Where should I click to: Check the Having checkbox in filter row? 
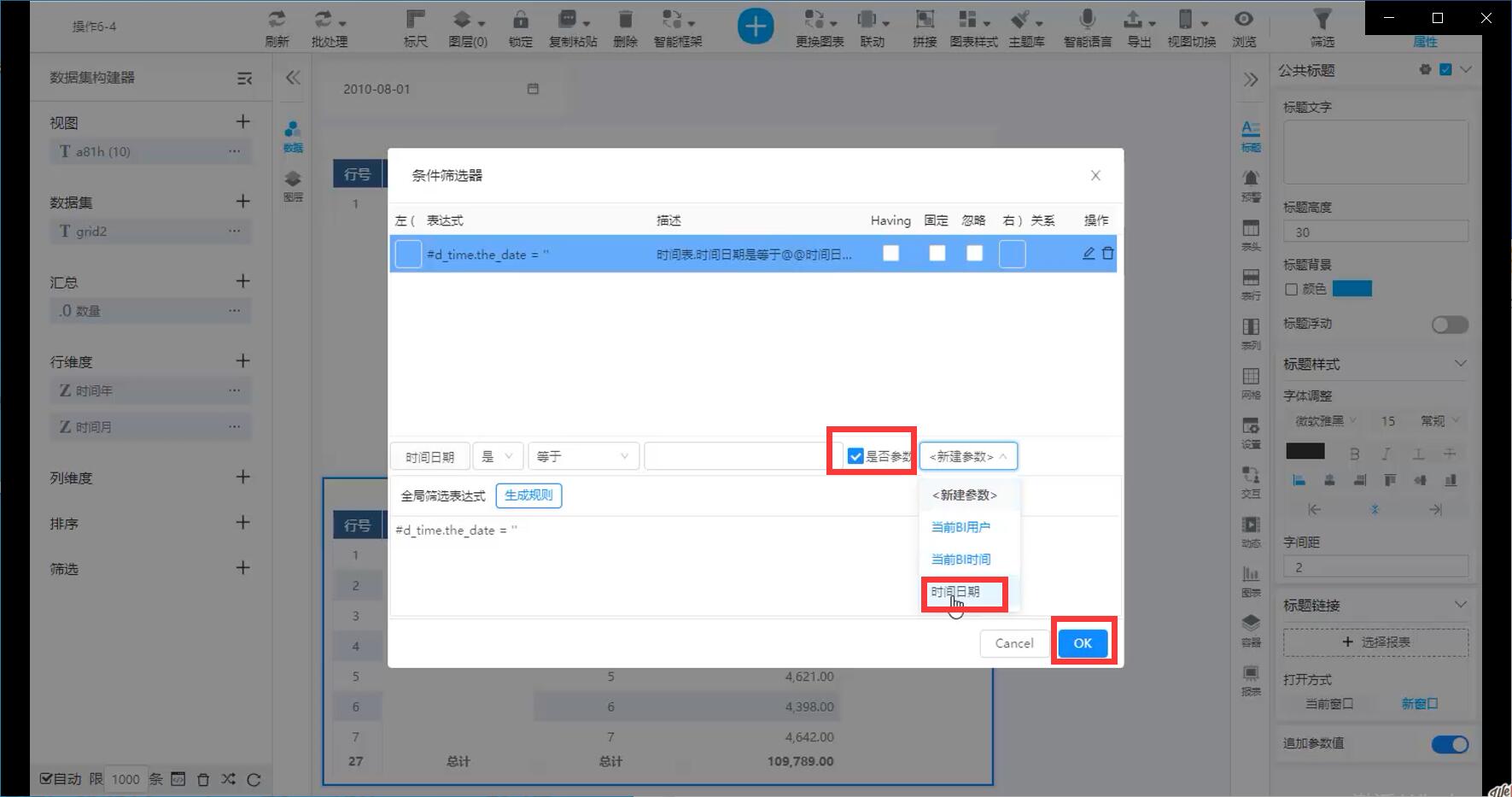(x=890, y=254)
